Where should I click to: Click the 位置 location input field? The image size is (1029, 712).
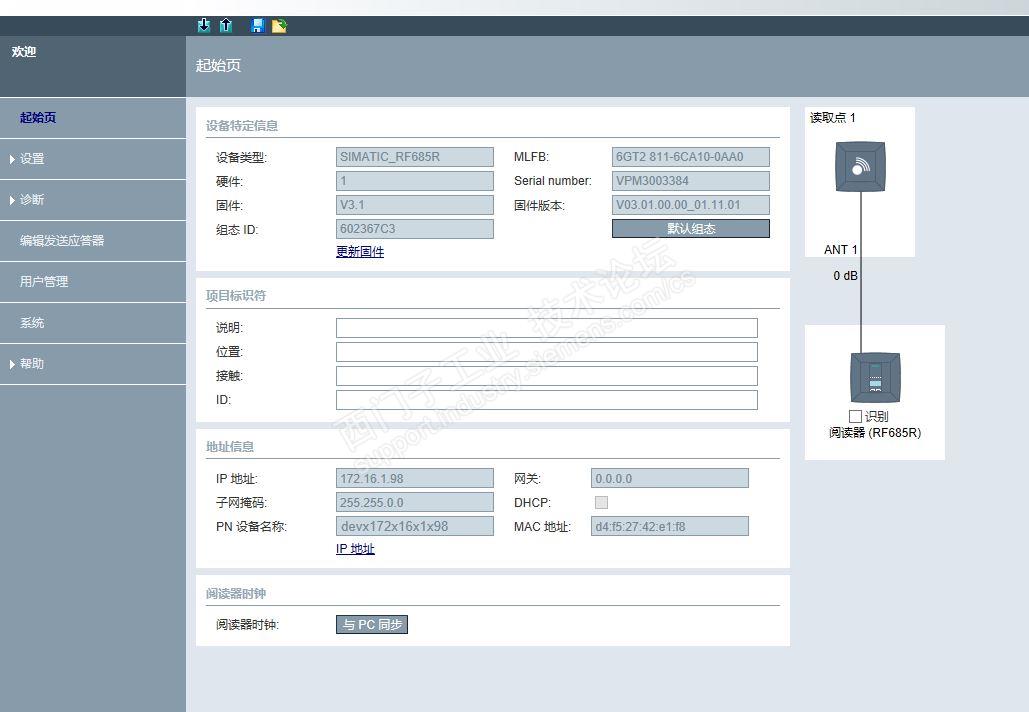pyautogui.click(x=547, y=352)
